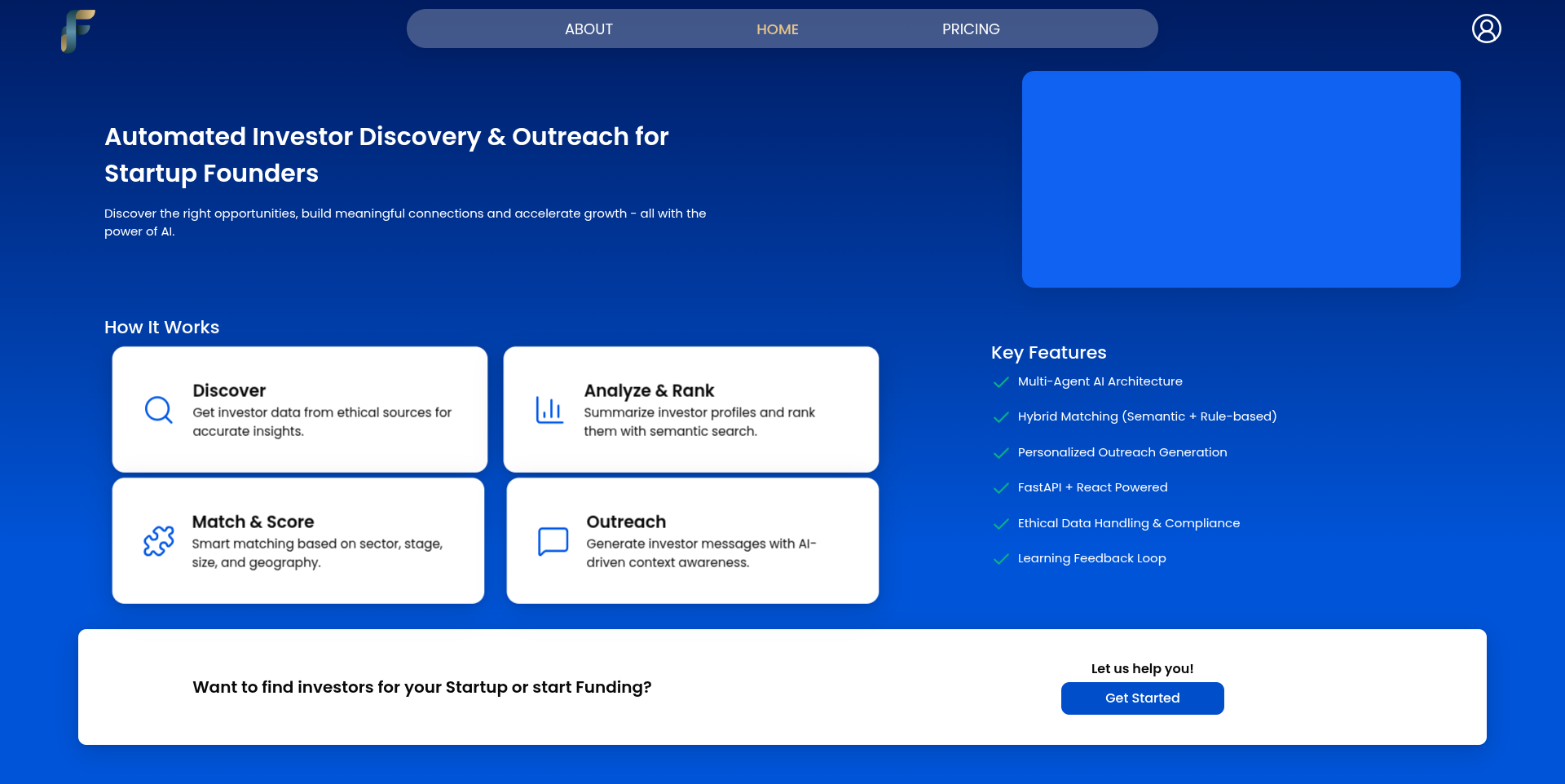Click the checkmark beside Personalized Outreach Generation

pyautogui.click(x=1000, y=453)
